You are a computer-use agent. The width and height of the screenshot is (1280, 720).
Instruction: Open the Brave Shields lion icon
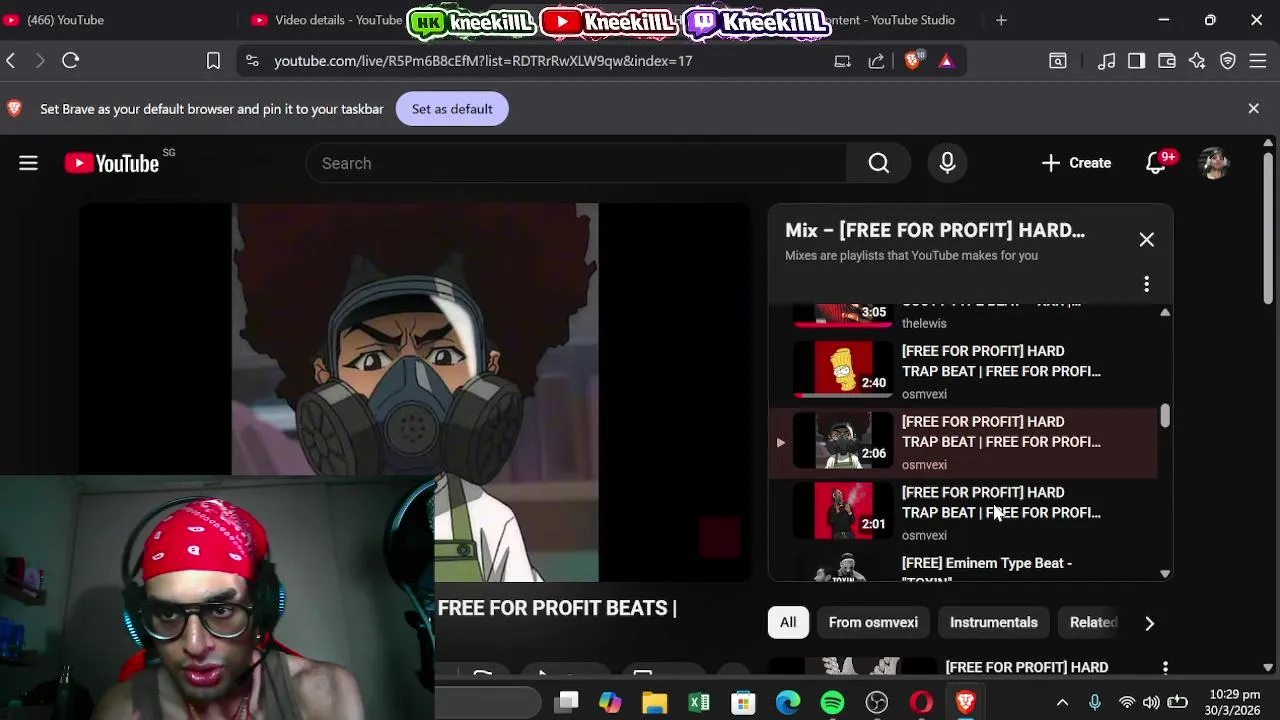[912, 61]
